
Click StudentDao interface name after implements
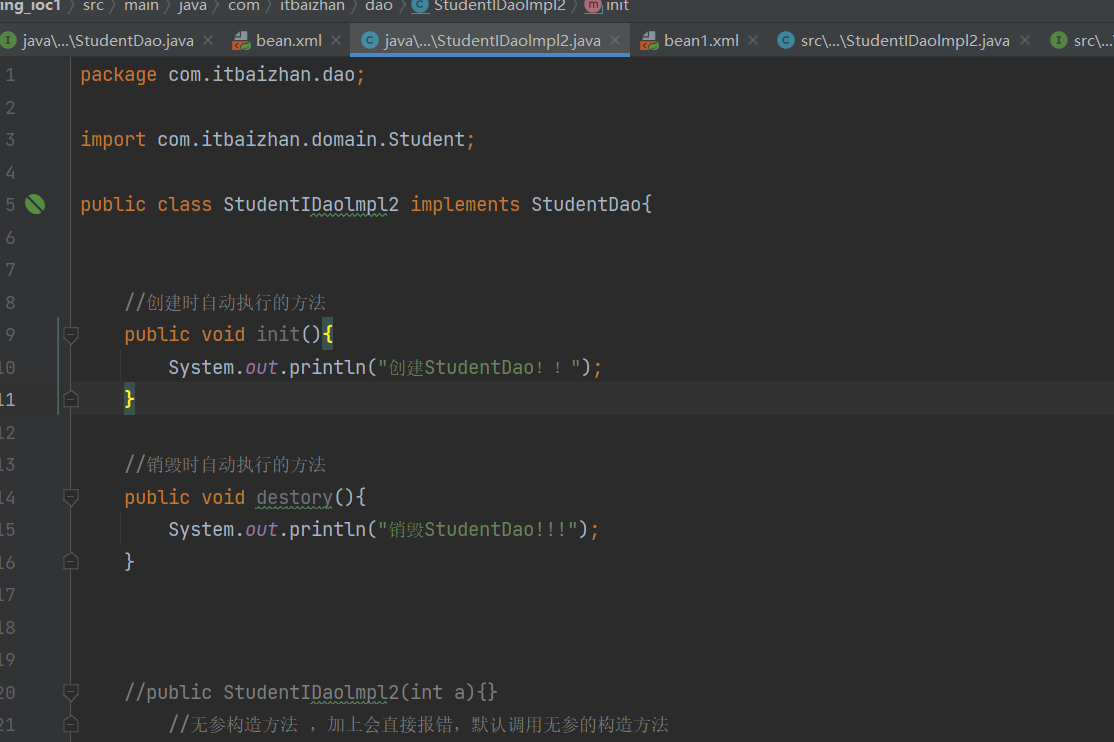click(x=586, y=205)
